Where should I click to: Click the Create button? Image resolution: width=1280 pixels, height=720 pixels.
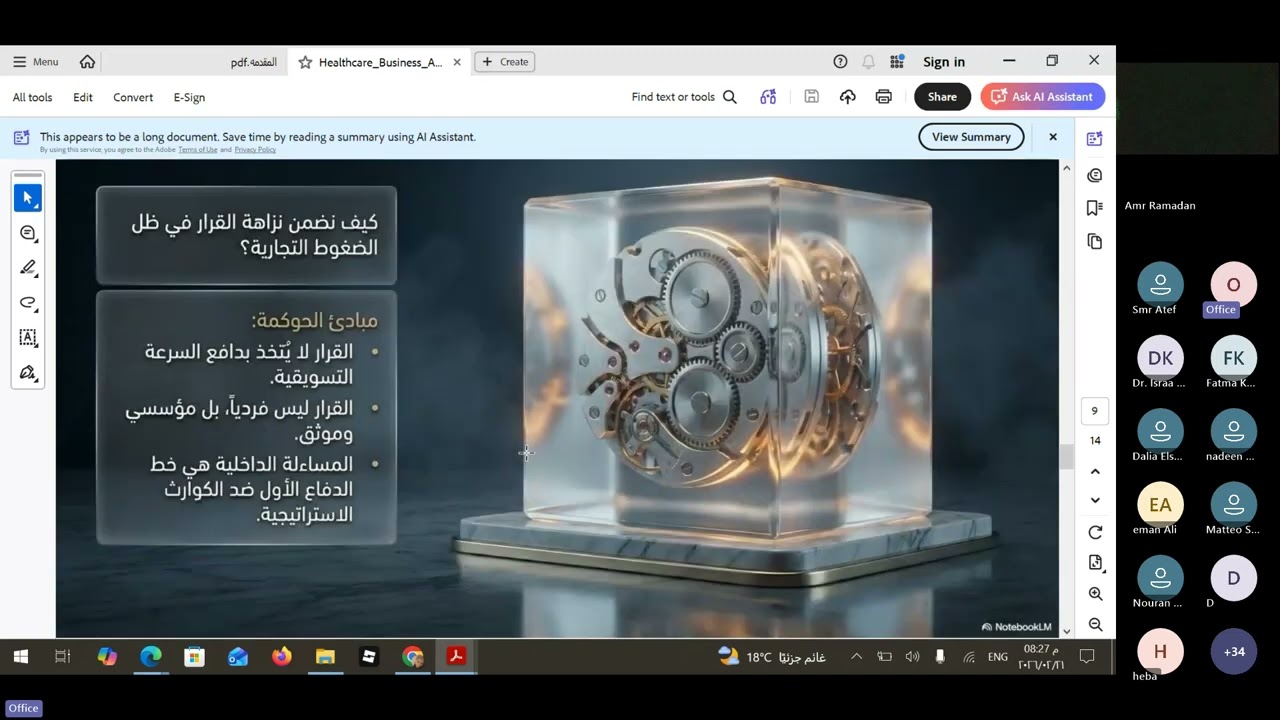click(x=505, y=62)
